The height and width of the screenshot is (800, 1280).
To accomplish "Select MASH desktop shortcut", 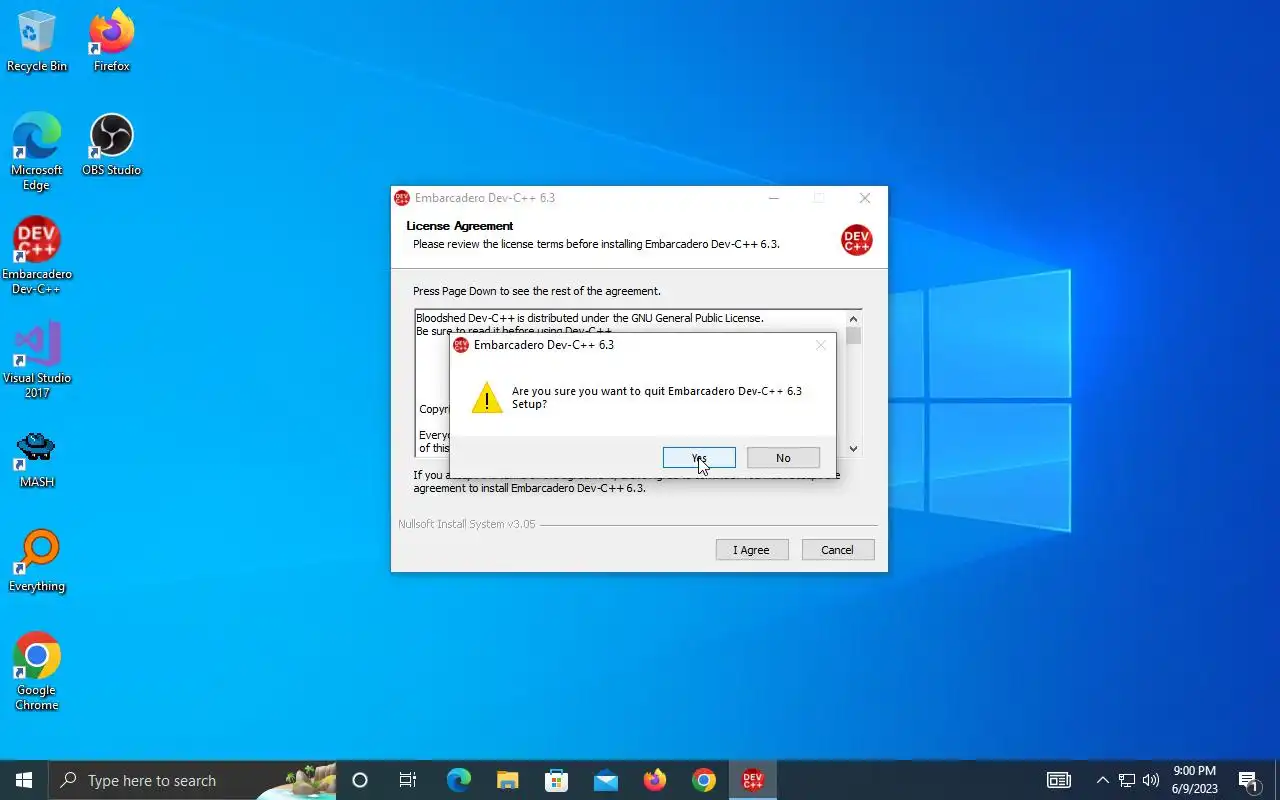I will coord(37,459).
